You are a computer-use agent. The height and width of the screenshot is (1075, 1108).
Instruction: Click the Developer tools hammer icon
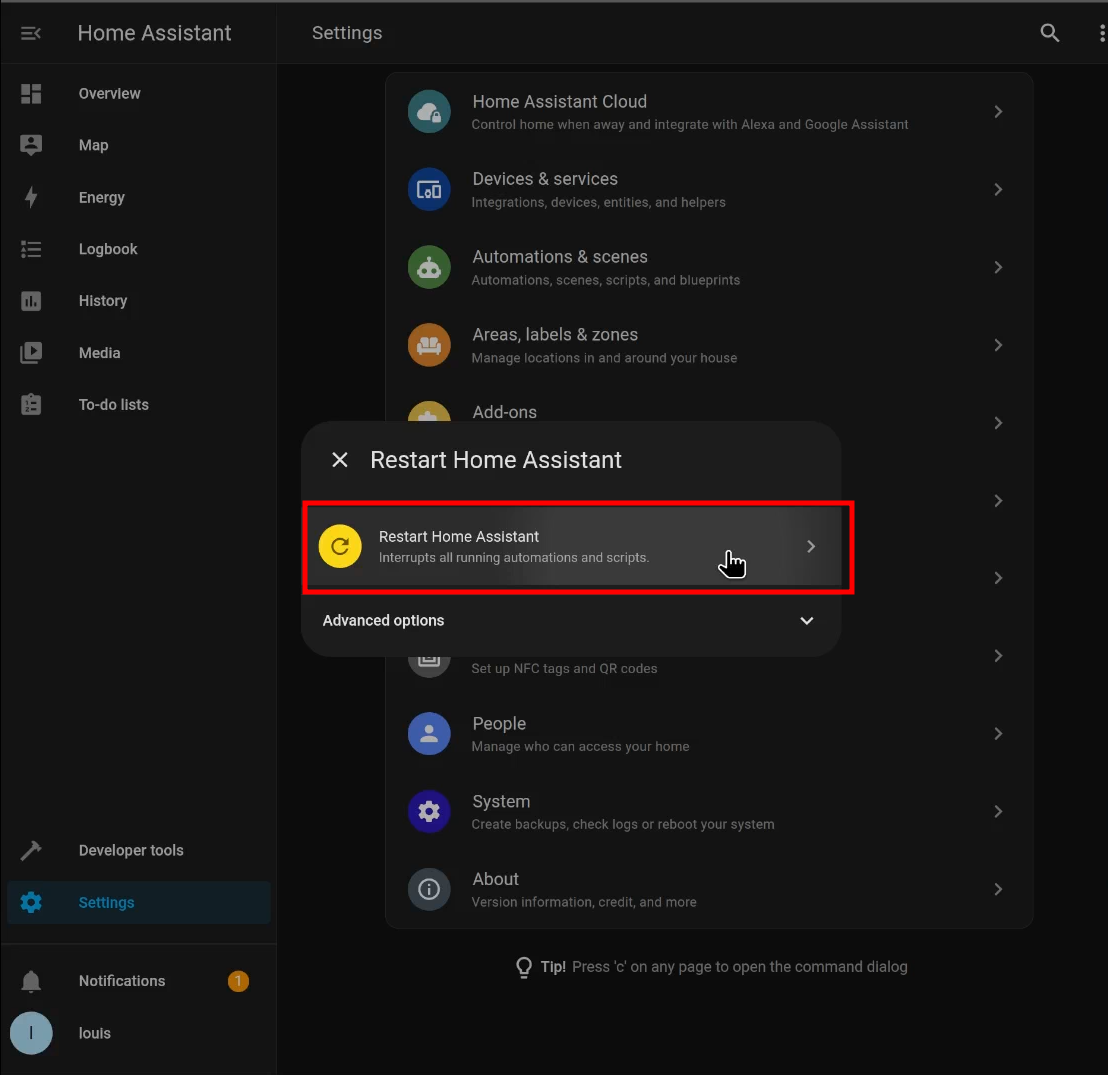(x=31, y=850)
